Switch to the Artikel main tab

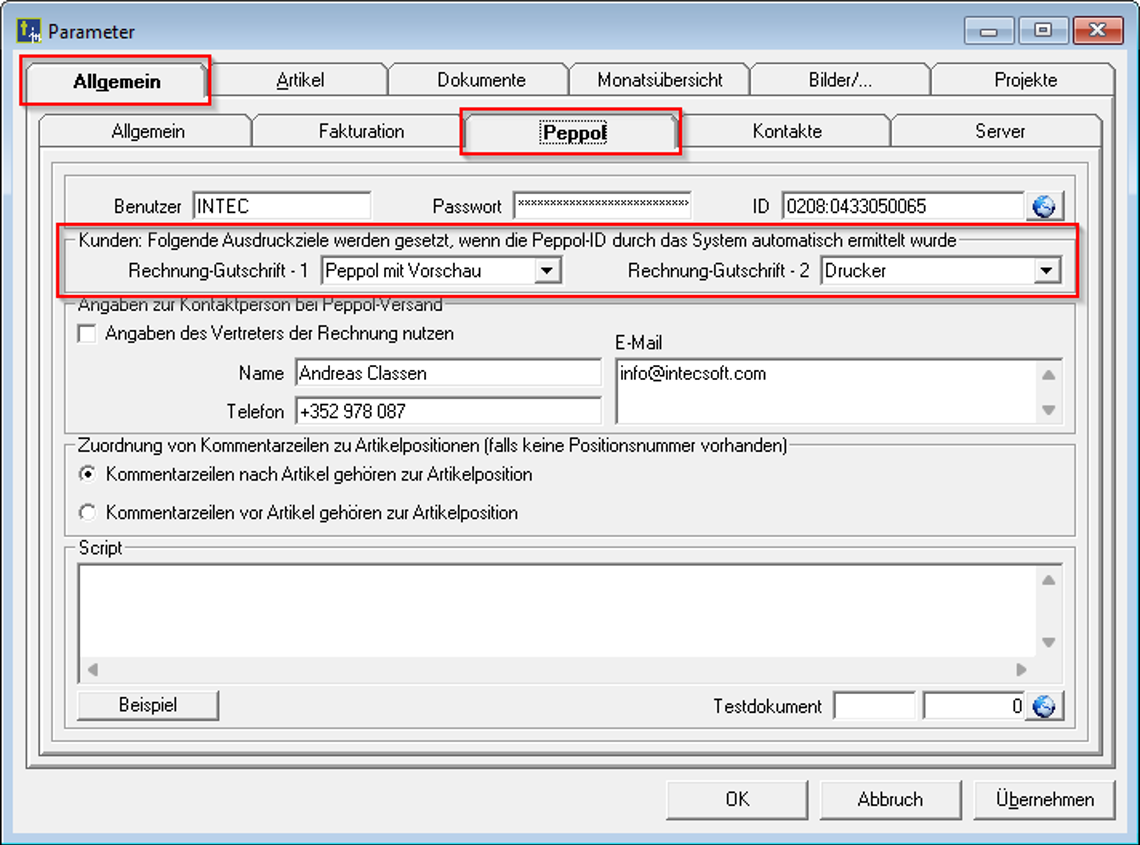tap(300, 80)
